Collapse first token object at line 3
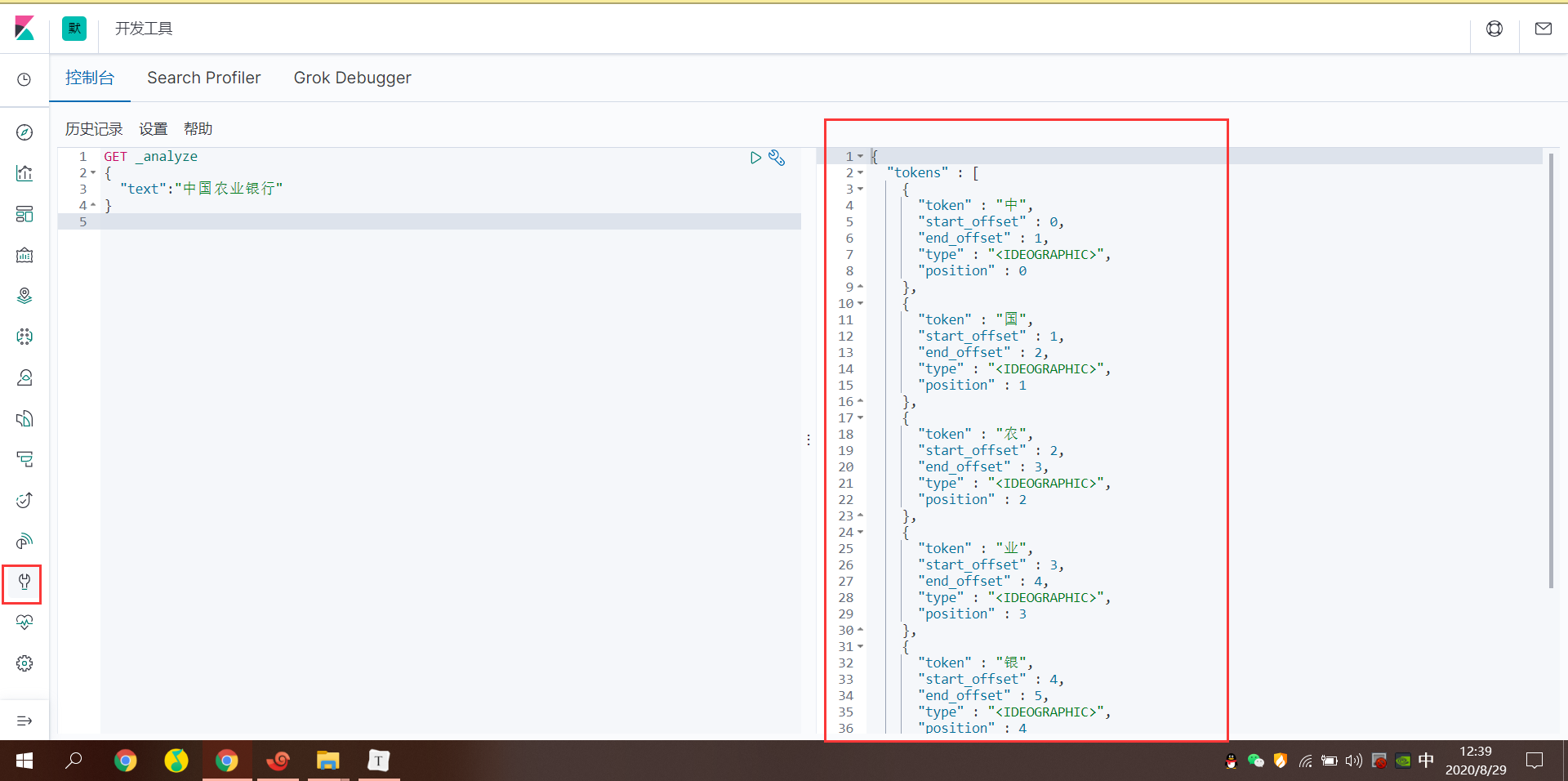The height and width of the screenshot is (781, 1568). tap(860, 189)
